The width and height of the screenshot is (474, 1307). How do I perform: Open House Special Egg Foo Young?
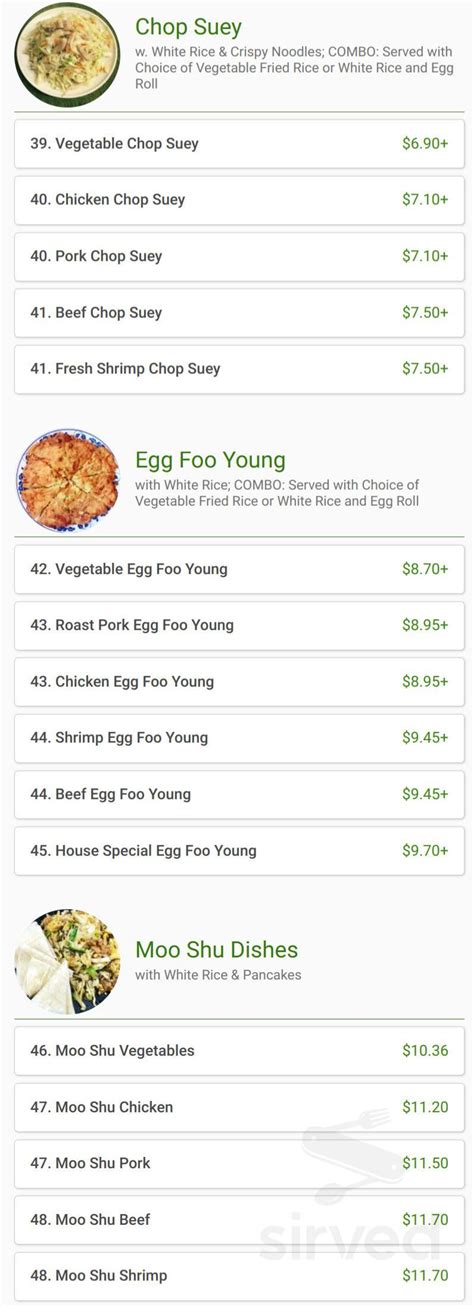point(239,851)
